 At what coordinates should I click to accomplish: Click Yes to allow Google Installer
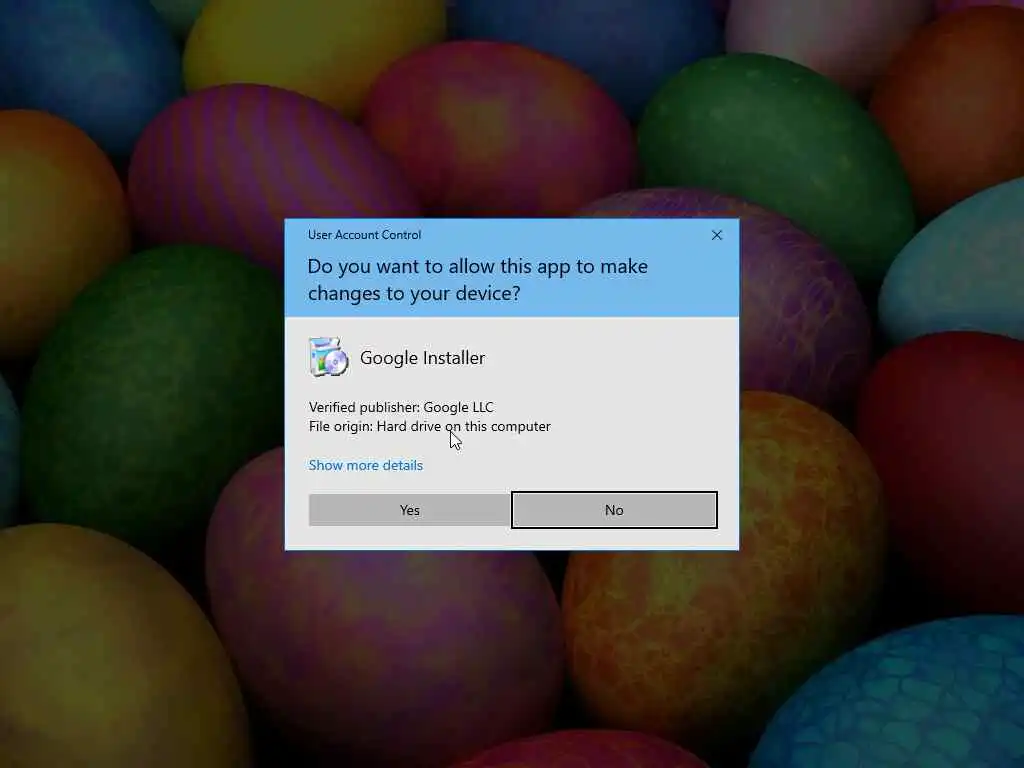(409, 510)
